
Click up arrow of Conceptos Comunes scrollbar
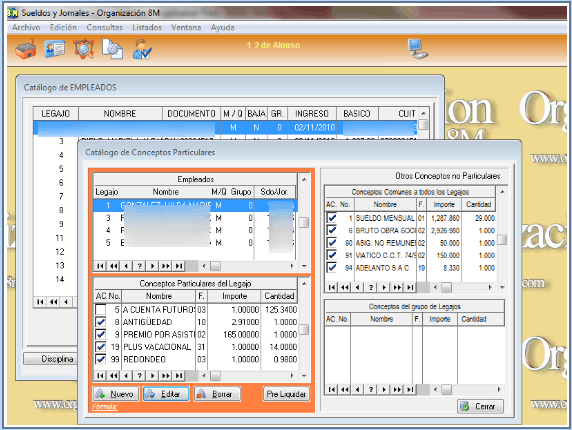(x=502, y=191)
